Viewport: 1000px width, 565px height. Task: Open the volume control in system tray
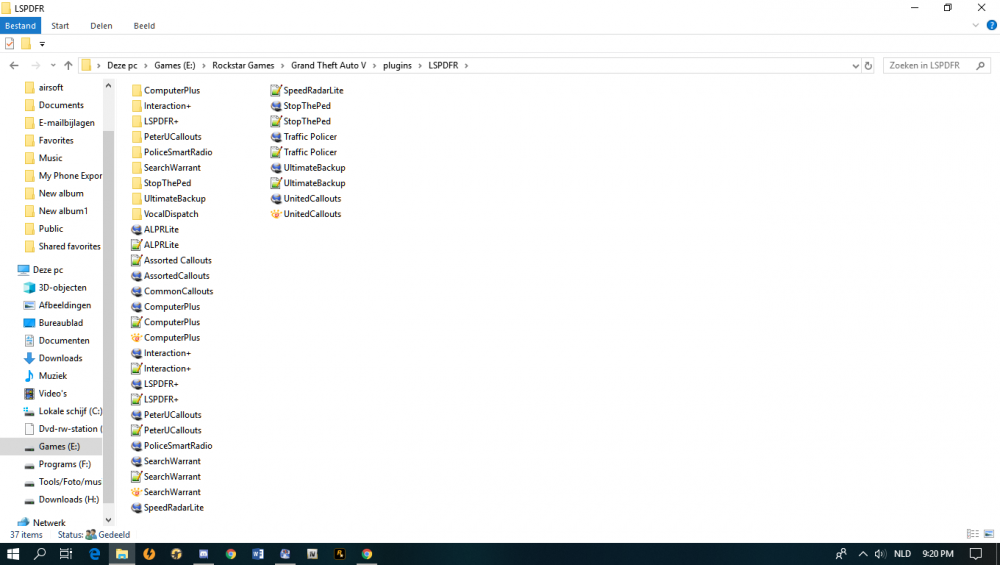point(880,554)
